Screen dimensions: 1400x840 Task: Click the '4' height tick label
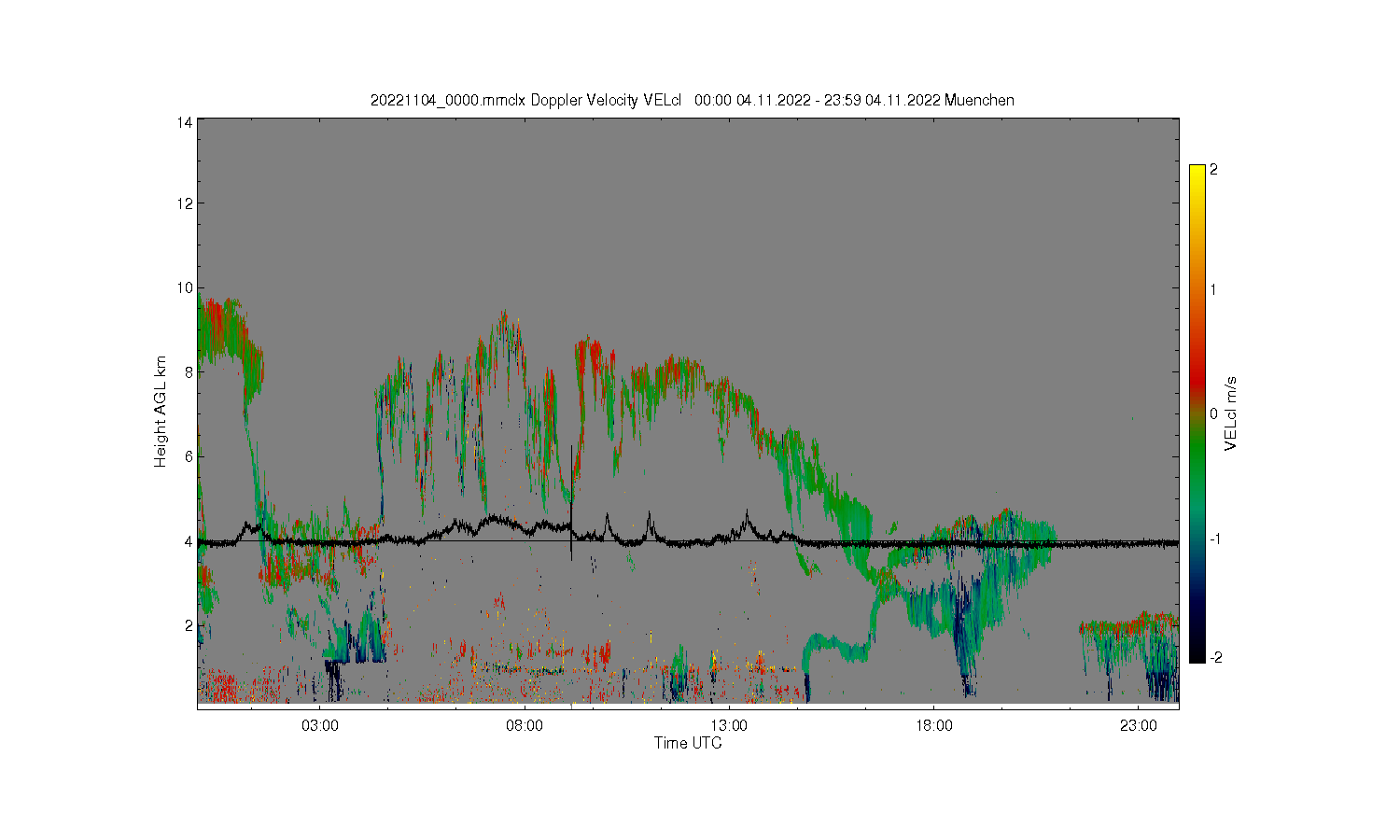click(x=189, y=540)
